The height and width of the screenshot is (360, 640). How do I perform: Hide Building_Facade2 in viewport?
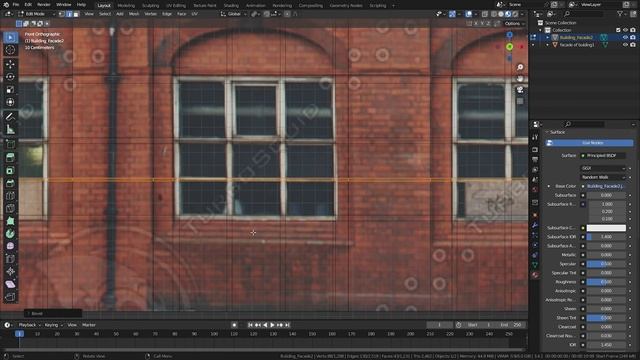625,38
